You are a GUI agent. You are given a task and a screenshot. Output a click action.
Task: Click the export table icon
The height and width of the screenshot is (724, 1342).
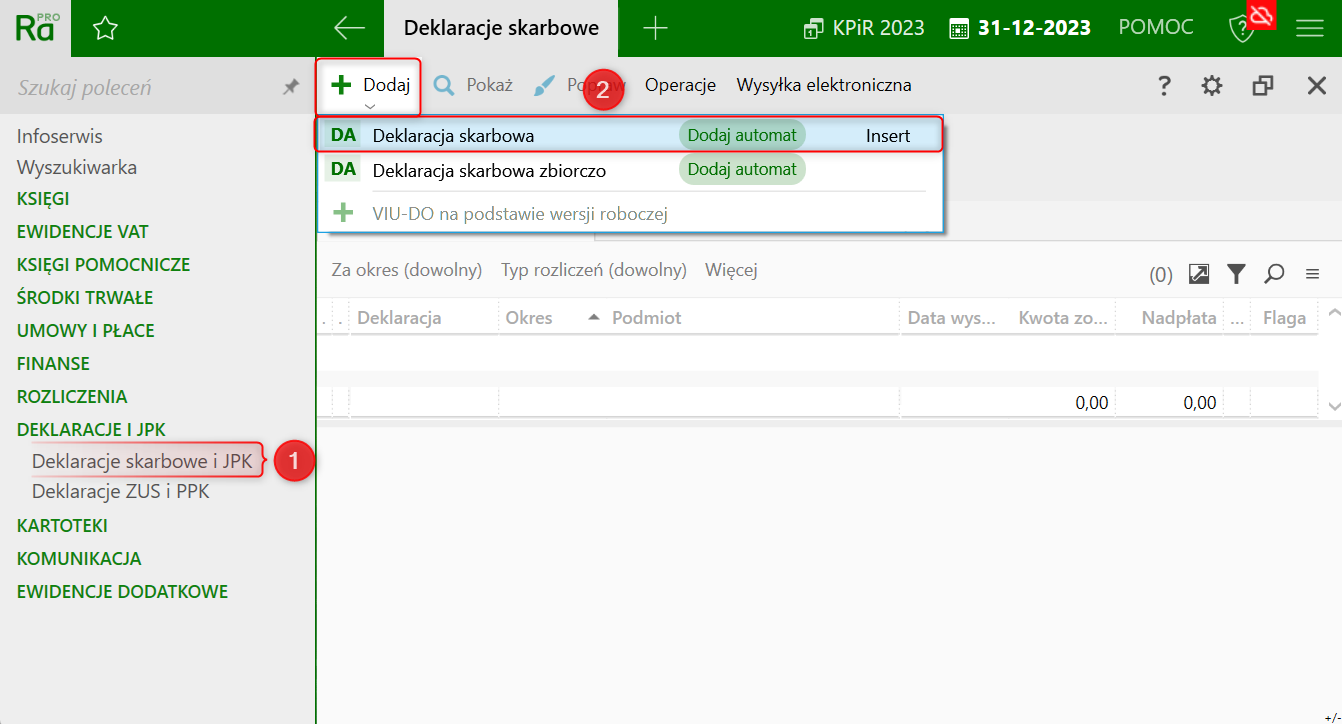1199,273
